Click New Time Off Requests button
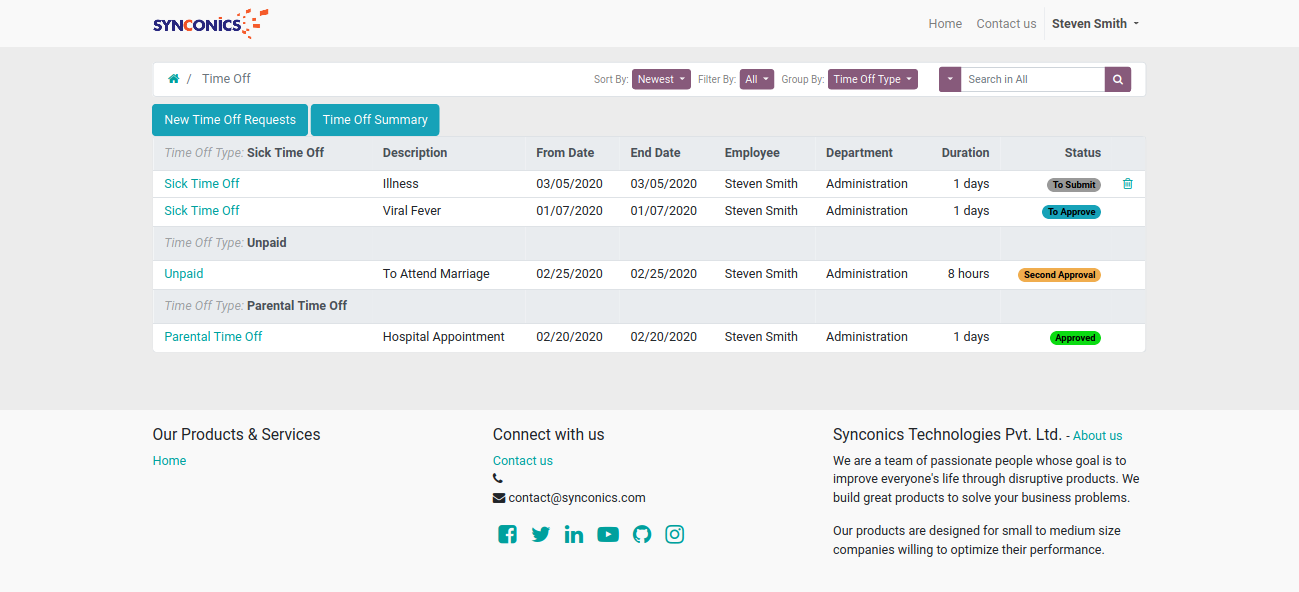This screenshot has height=592, width=1299. coord(230,119)
